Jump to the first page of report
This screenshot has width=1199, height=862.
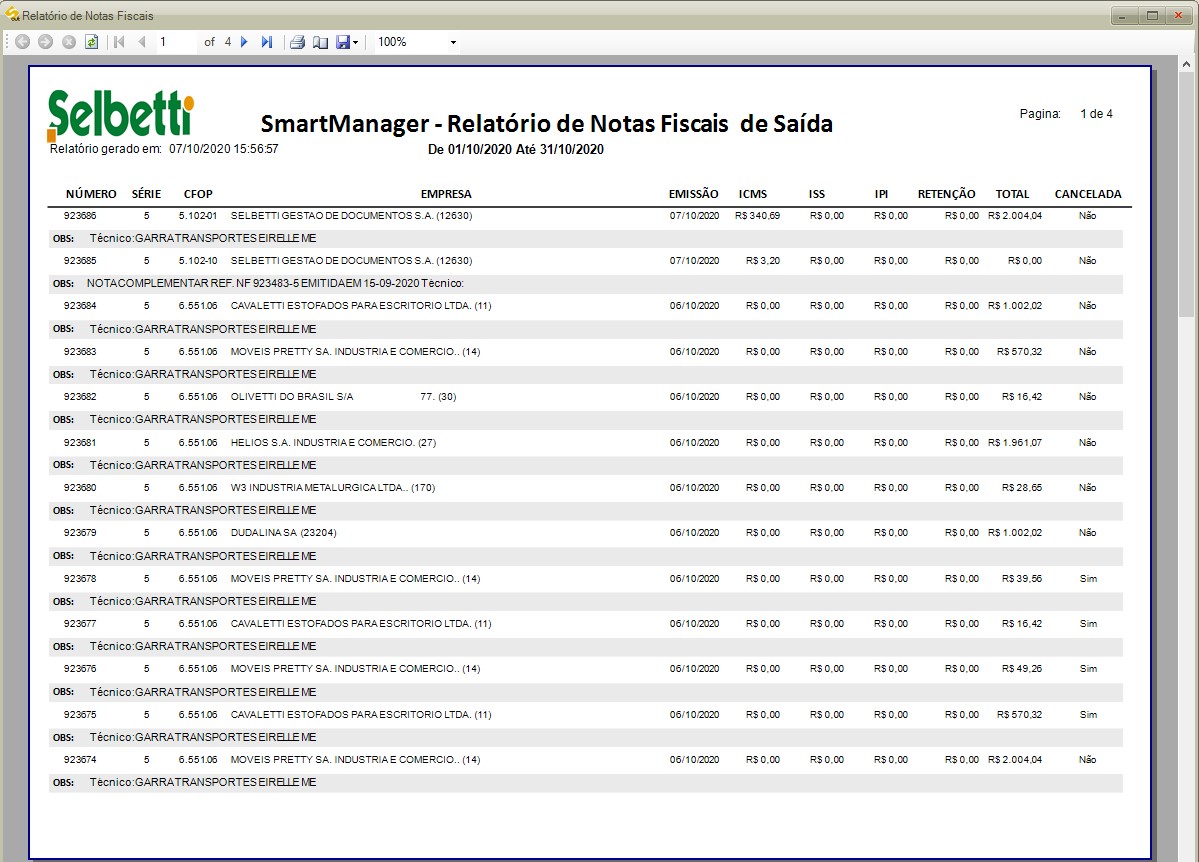click(119, 42)
